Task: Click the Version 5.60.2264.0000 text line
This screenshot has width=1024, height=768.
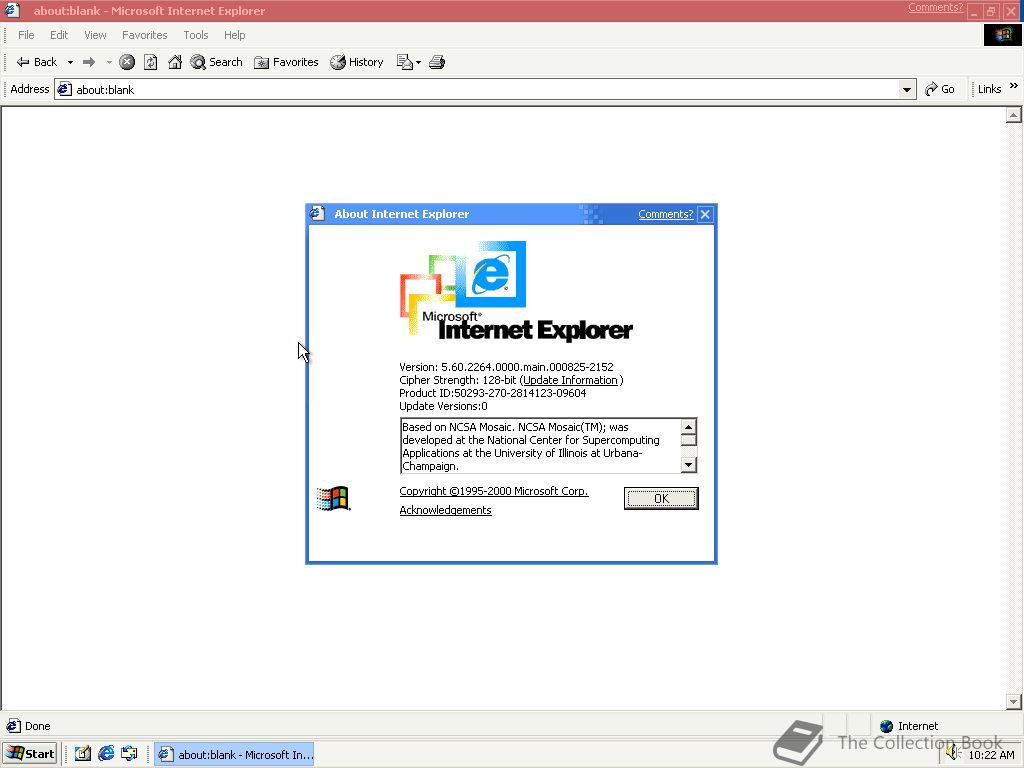Action: tap(506, 367)
